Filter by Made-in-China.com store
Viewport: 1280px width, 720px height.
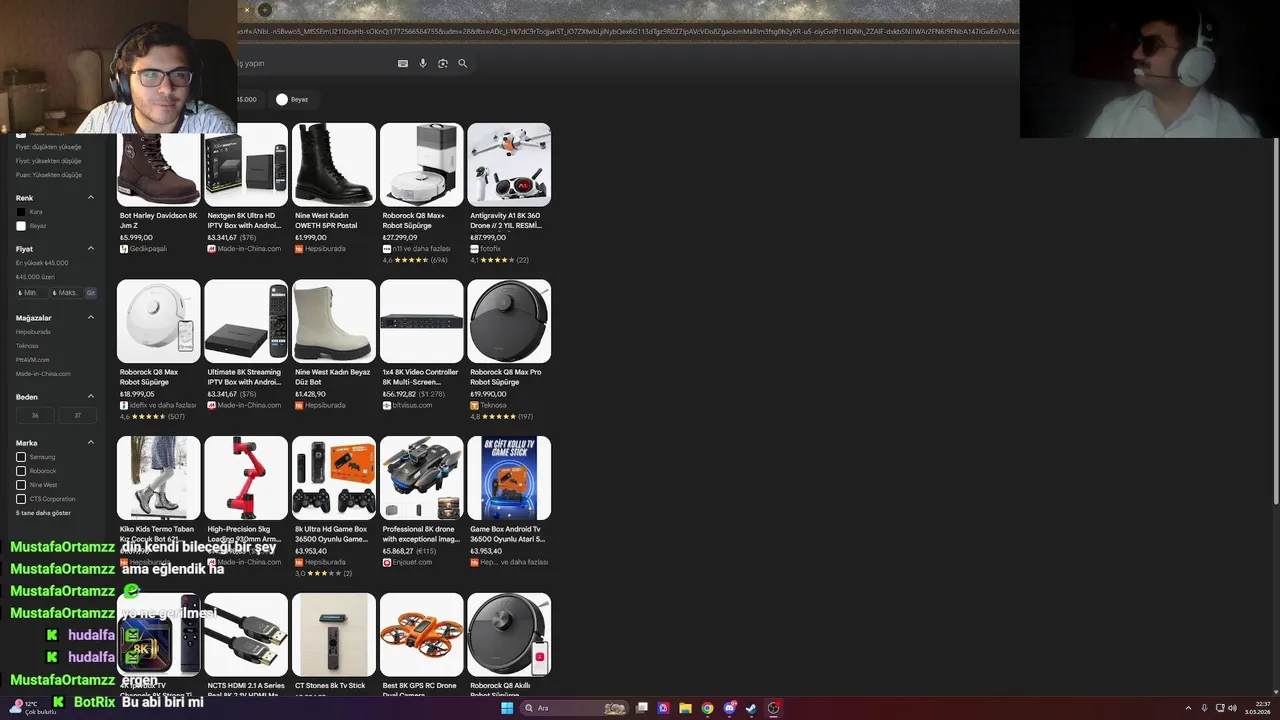click(43, 374)
